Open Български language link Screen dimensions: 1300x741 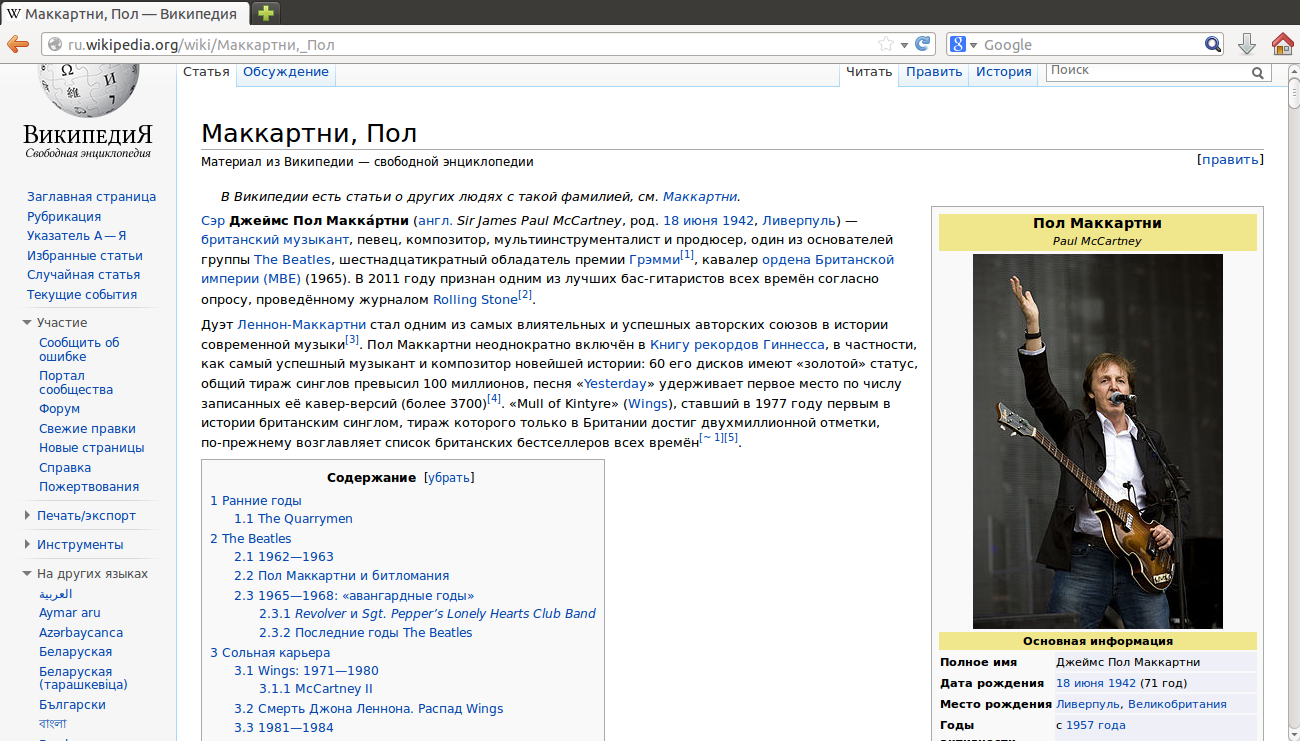point(72,705)
